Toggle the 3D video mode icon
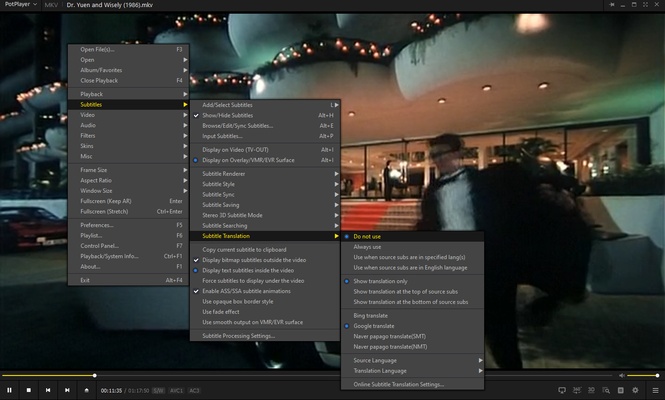This screenshot has height=400, width=665. coord(591,390)
